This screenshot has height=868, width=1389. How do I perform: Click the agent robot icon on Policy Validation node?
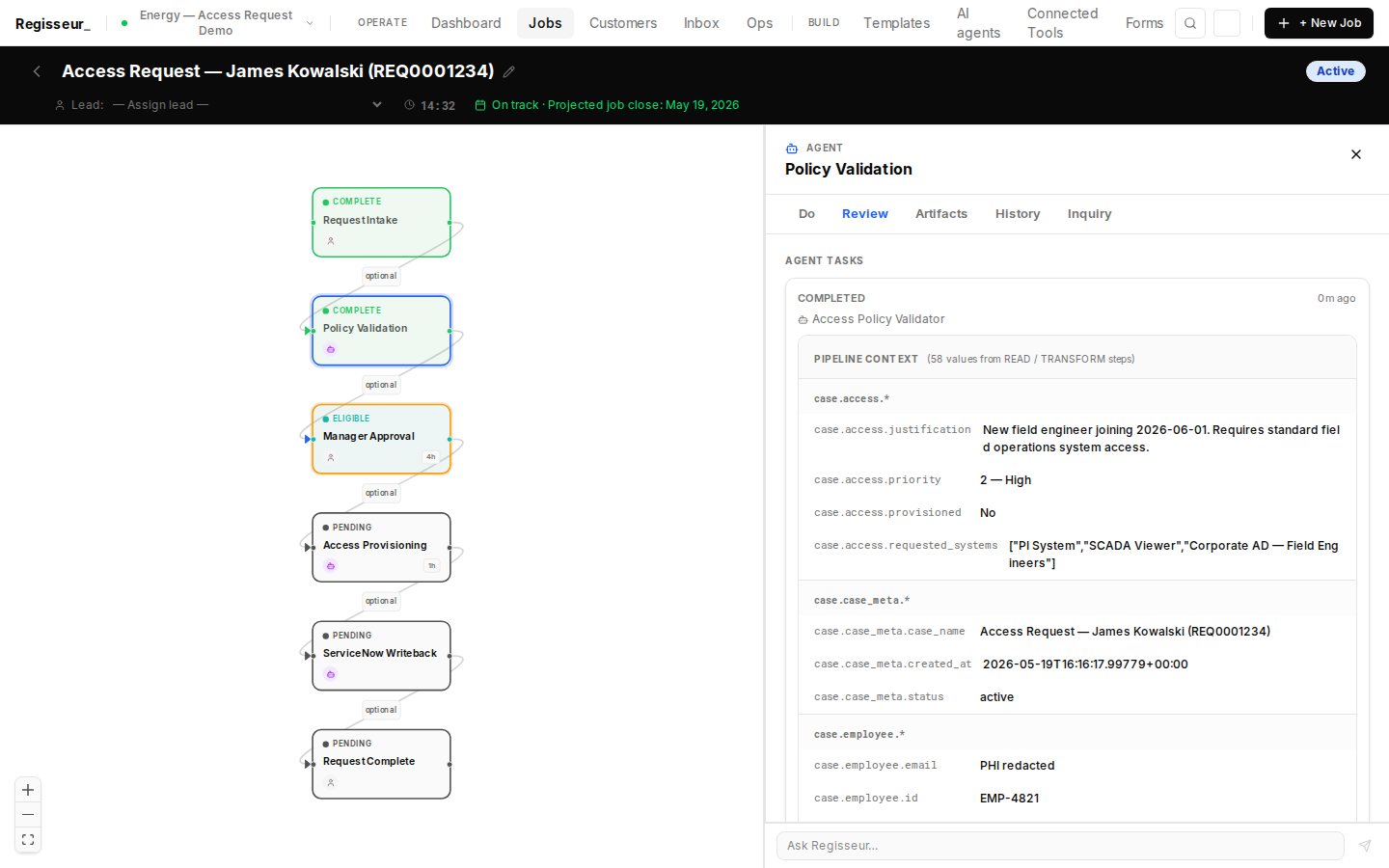point(331,349)
